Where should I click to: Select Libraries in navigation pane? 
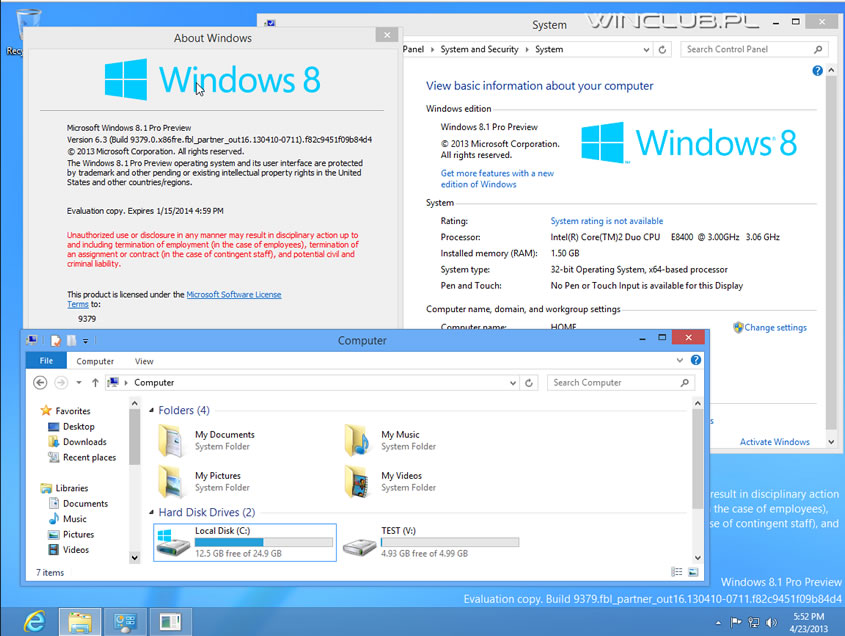64,488
